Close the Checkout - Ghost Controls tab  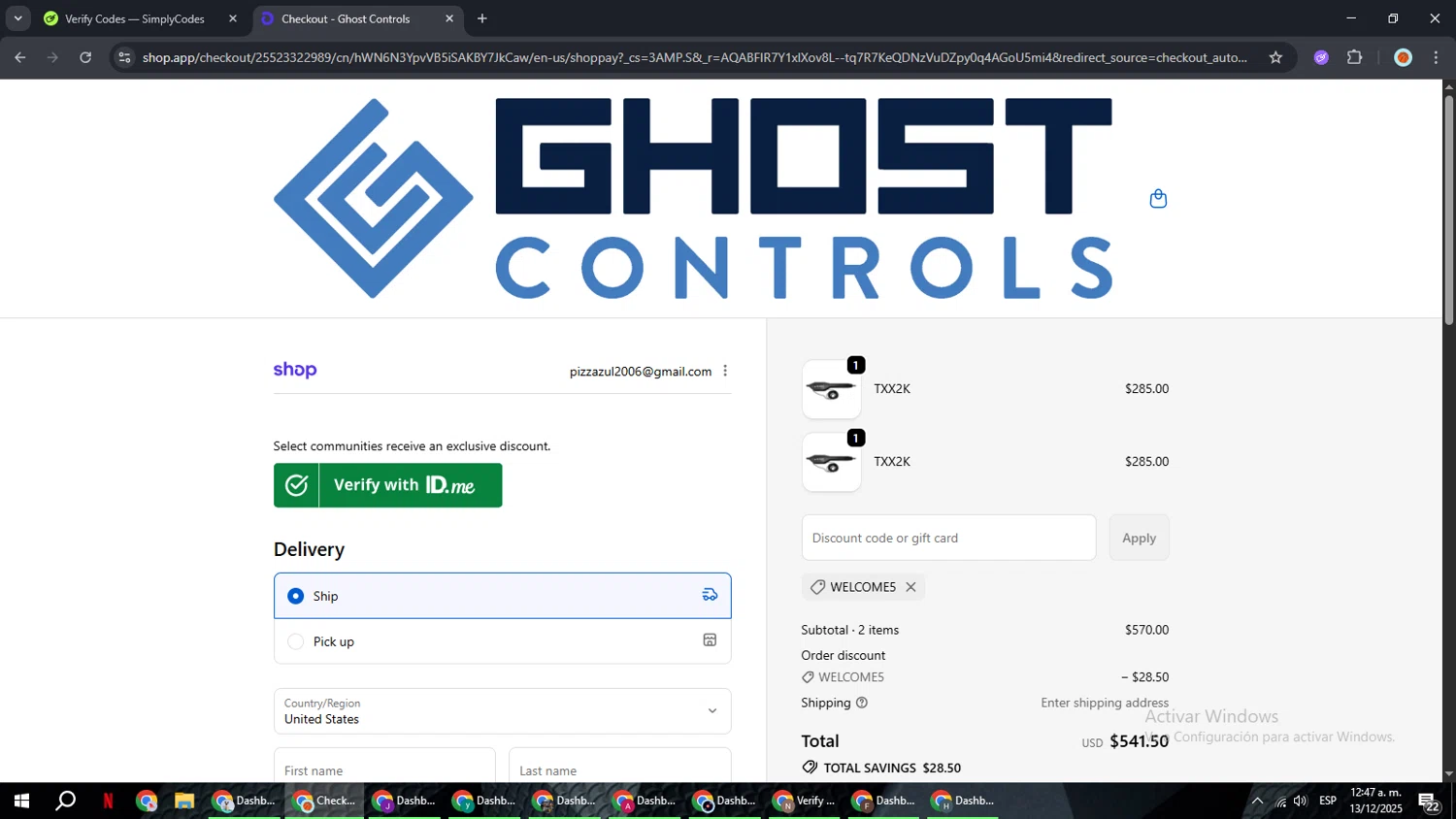[449, 18]
